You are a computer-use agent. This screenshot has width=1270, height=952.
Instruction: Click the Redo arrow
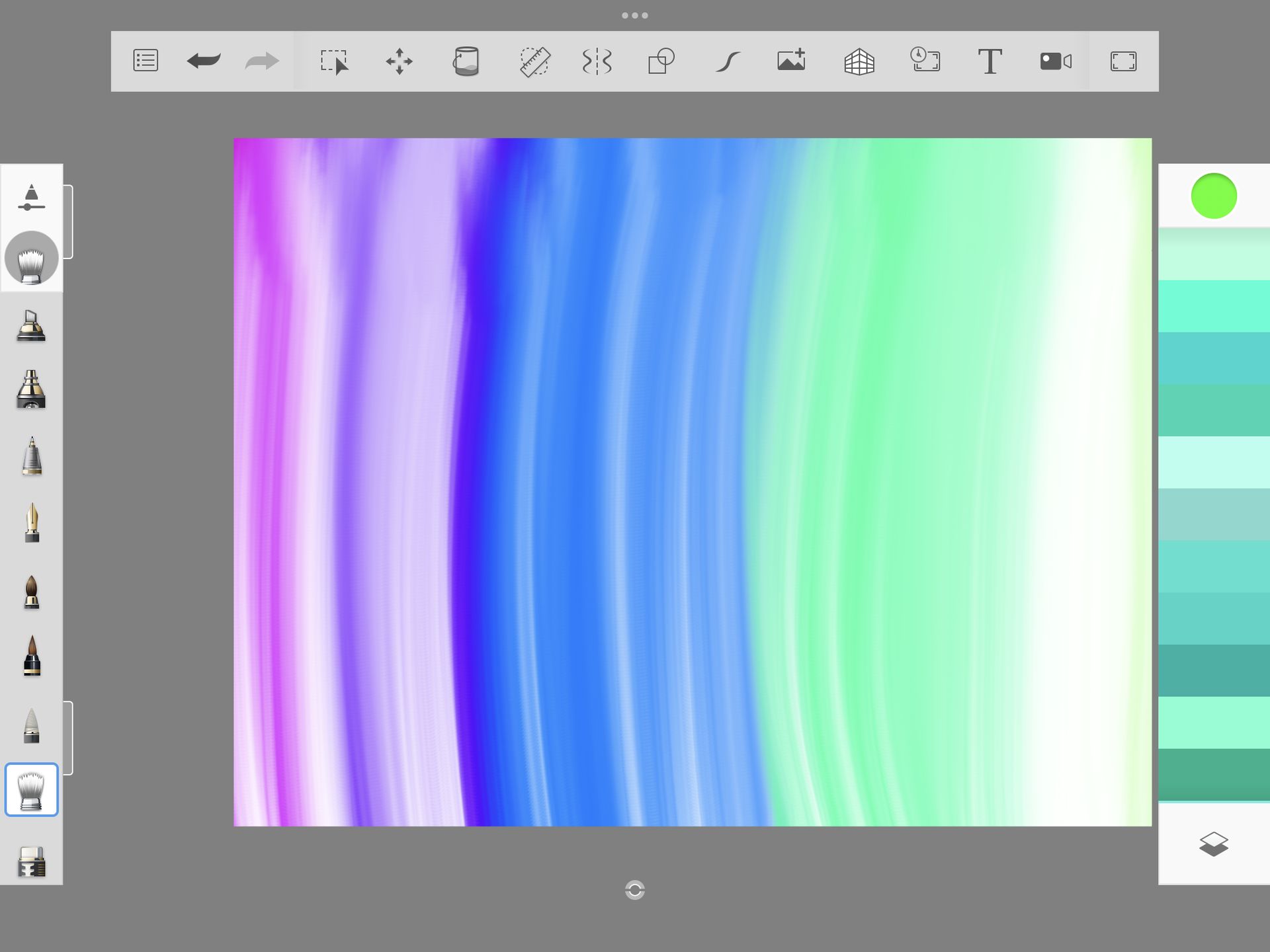pos(262,61)
